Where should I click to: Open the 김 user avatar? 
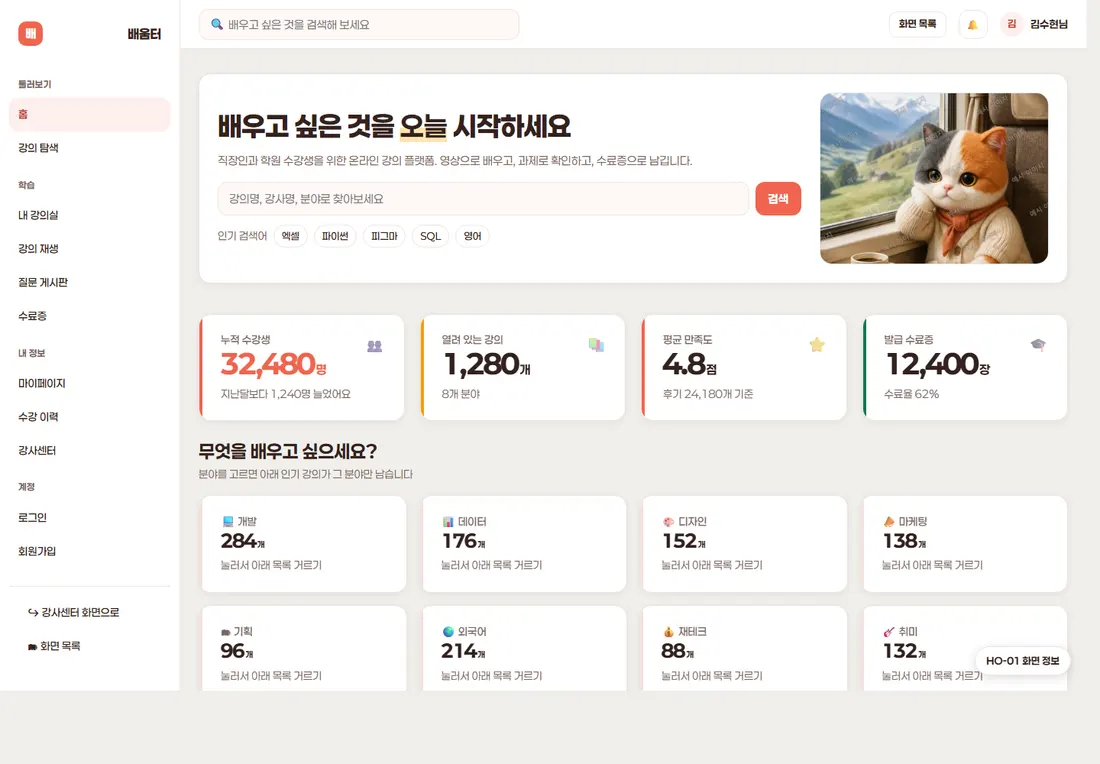click(1012, 24)
